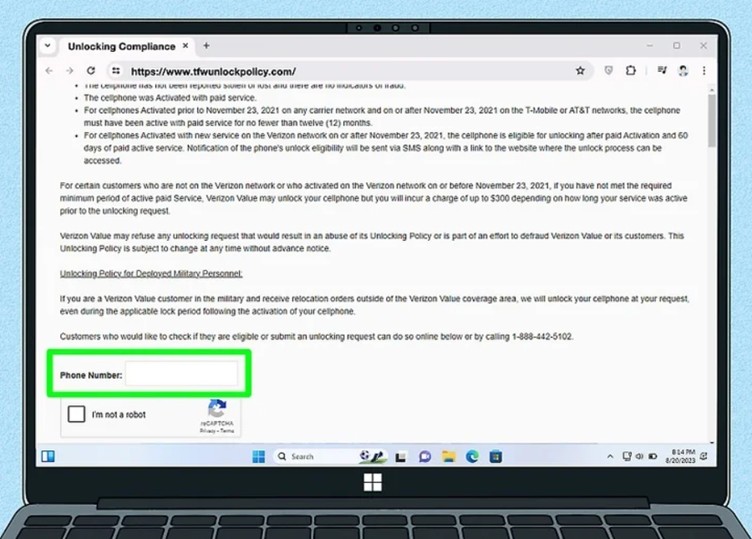The image size is (752, 539).
Task: Click the Phone Number input field
Action: tap(181, 375)
